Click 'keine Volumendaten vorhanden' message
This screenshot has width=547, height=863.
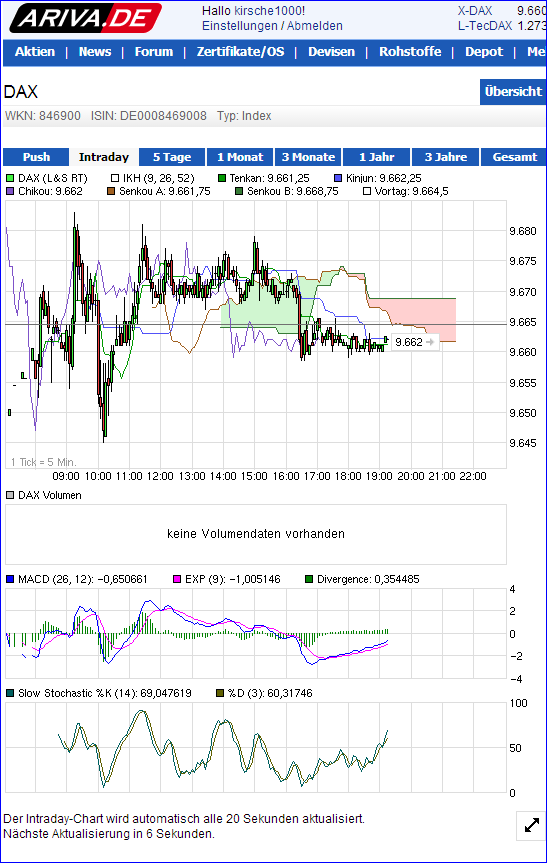pyautogui.click(x=256, y=534)
